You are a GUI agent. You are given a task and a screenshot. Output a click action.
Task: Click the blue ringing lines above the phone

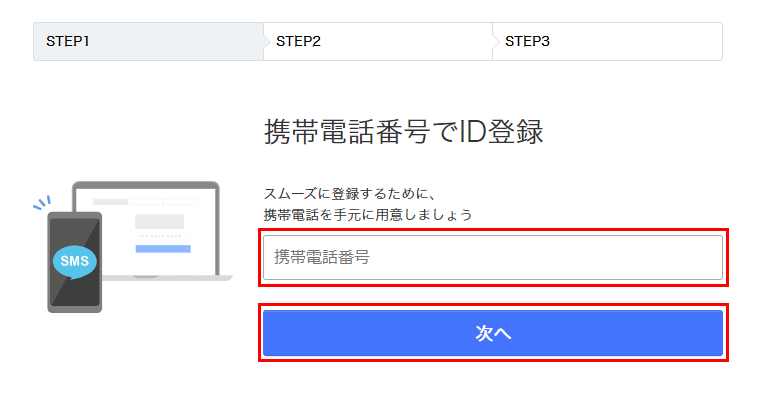pyautogui.click(x=42, y=203)
